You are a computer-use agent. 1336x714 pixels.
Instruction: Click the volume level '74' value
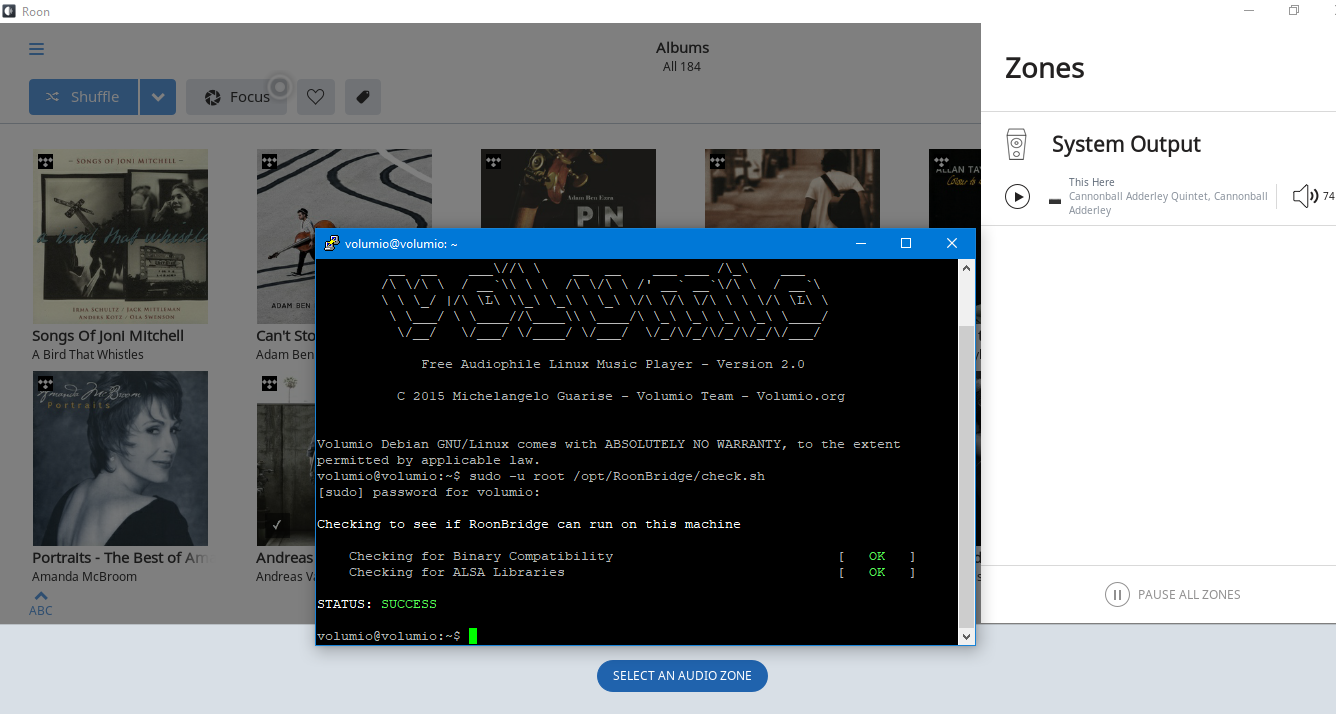click(x=1328, y=196)
